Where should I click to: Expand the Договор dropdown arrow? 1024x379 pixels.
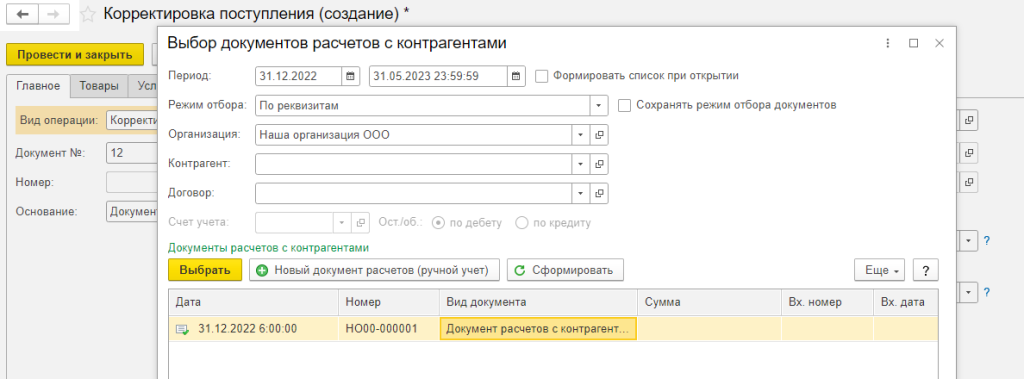coord(581,193)
